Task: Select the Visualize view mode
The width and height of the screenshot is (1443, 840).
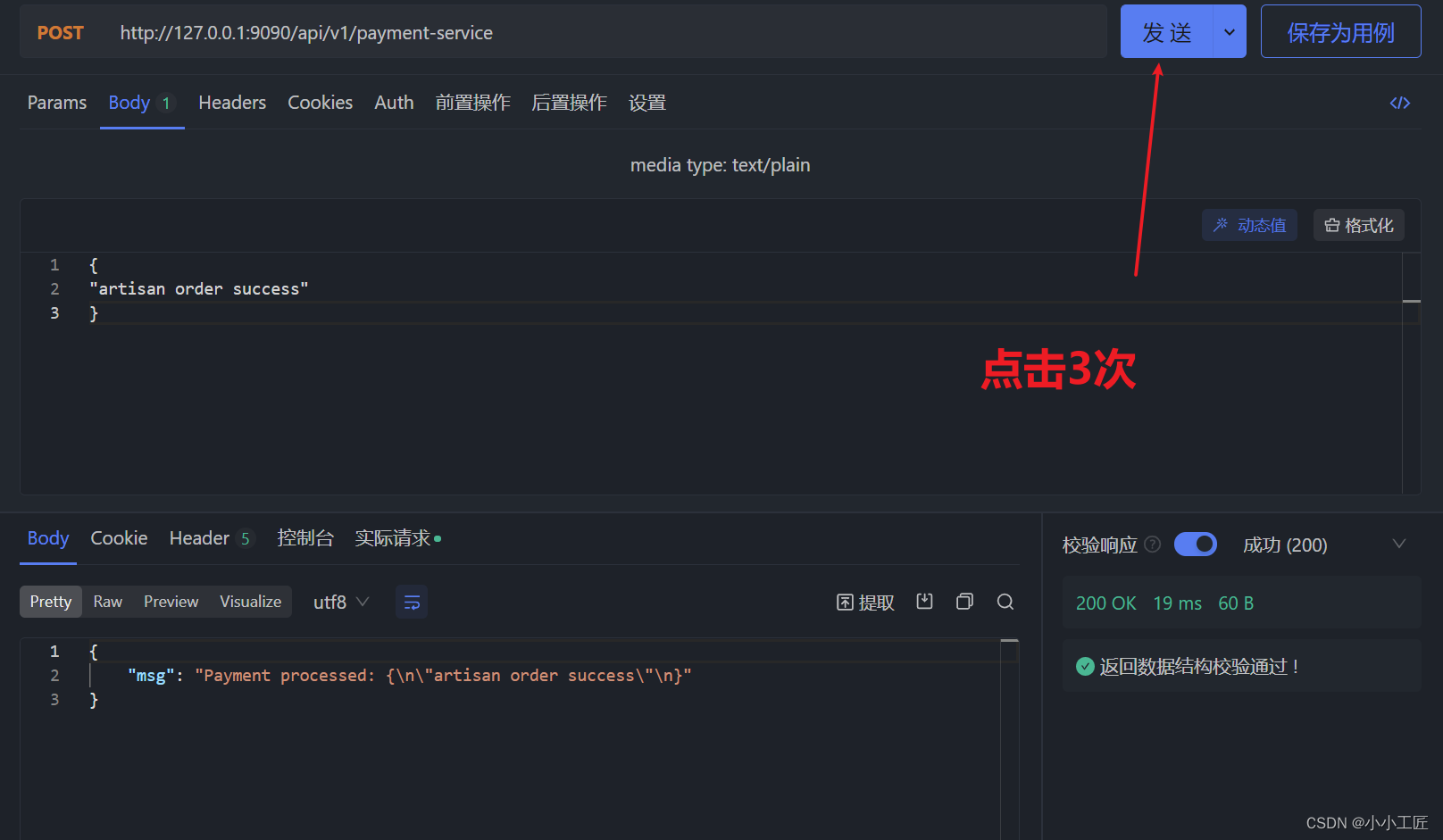Action: [x=251, y=602]
